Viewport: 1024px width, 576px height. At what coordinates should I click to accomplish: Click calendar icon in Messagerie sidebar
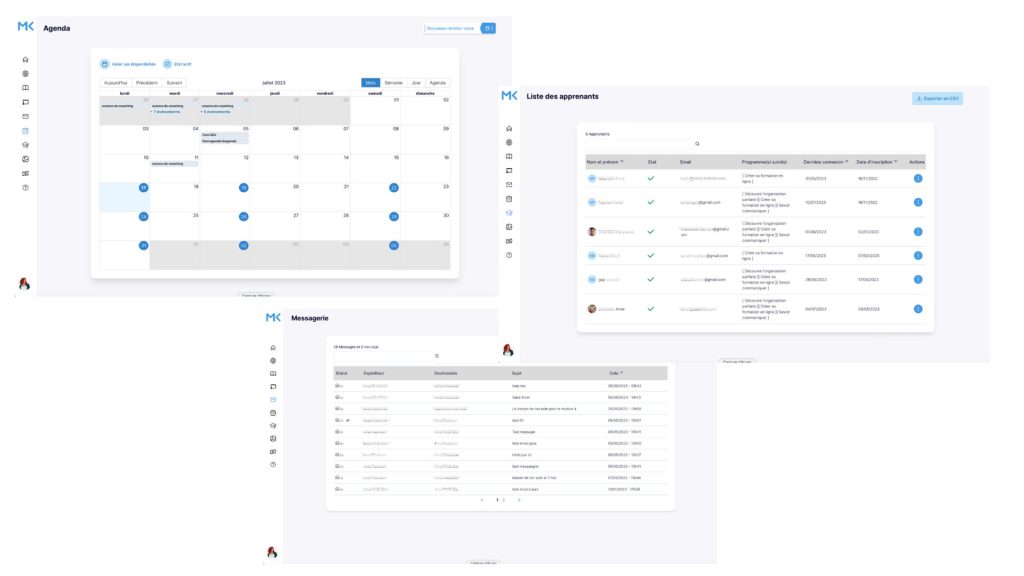273,413
